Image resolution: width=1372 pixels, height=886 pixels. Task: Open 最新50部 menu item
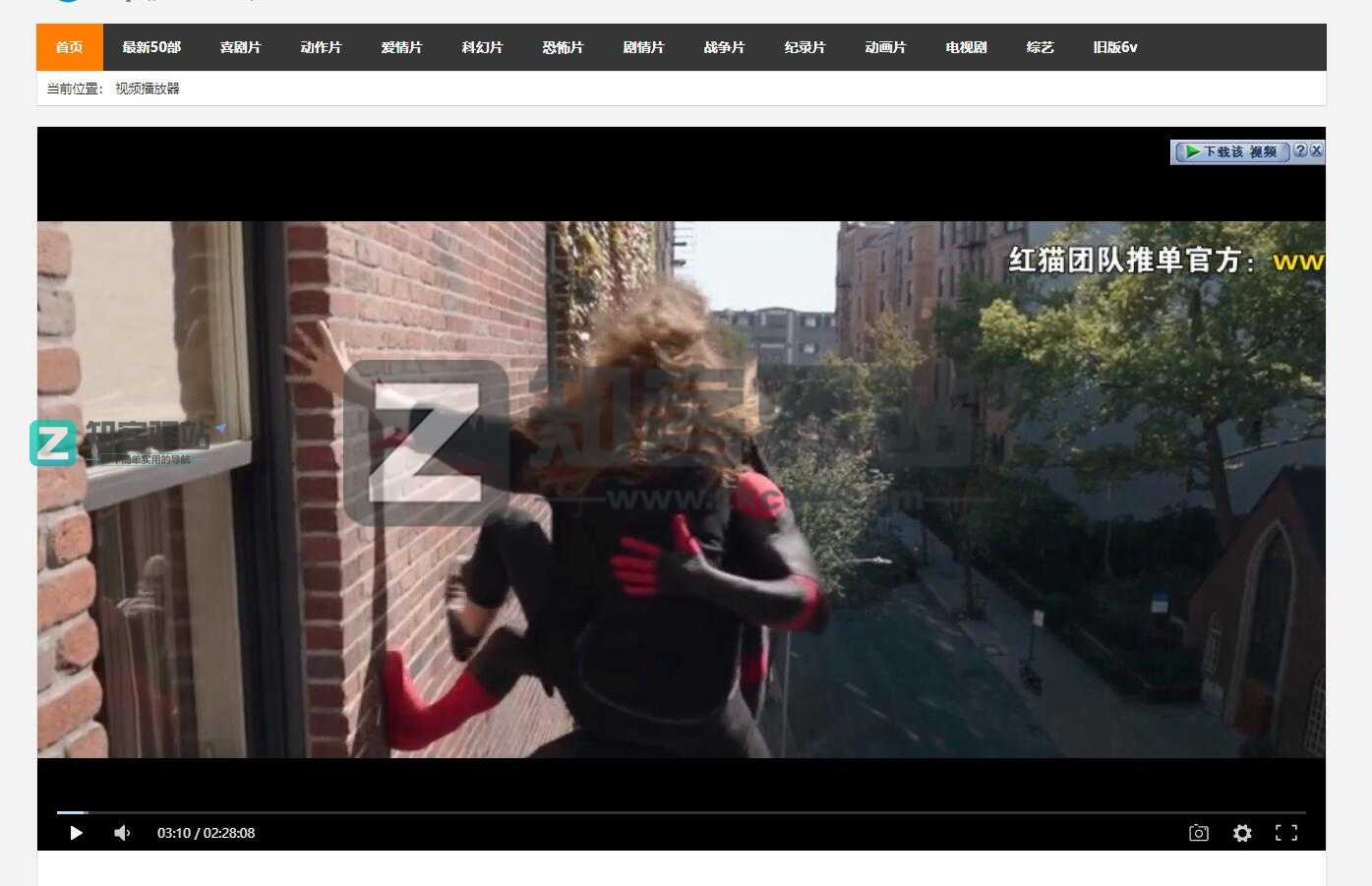(x=151, y=47)
